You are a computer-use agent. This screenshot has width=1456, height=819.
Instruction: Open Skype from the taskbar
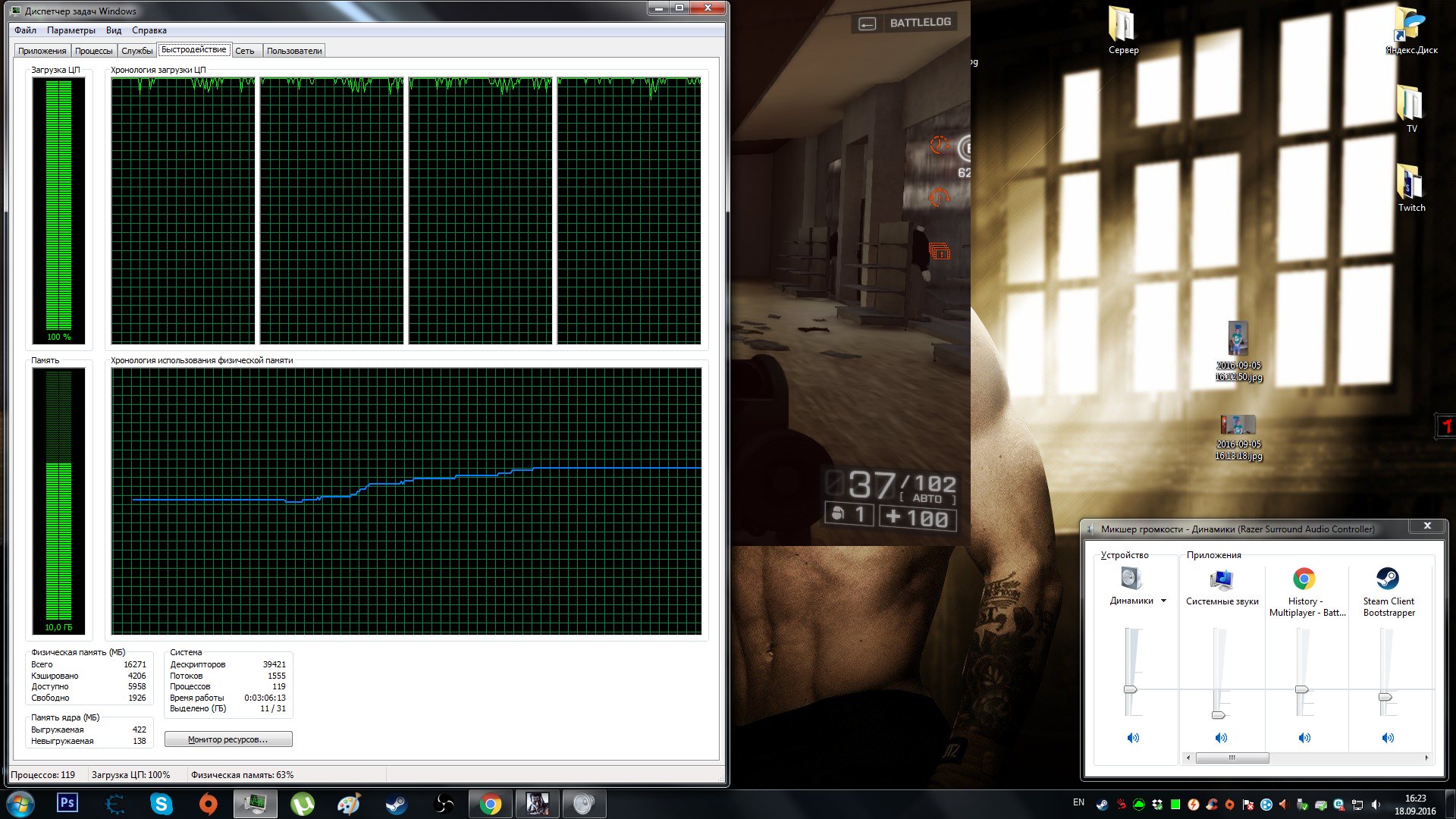click(x=161, y=803)
